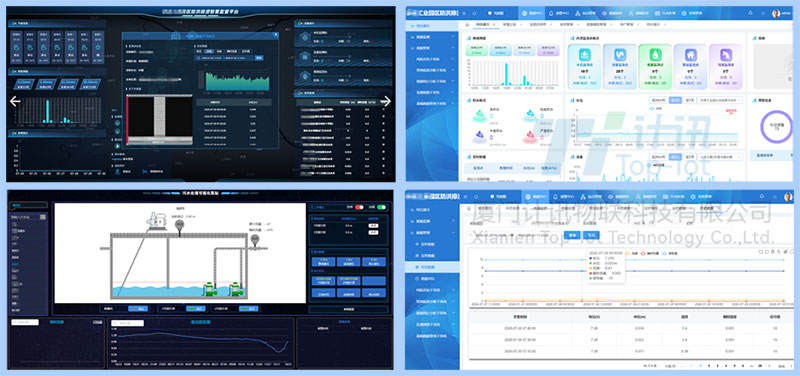
Task: Select highlighted range button on water level chart
Action: pos(676,101)
